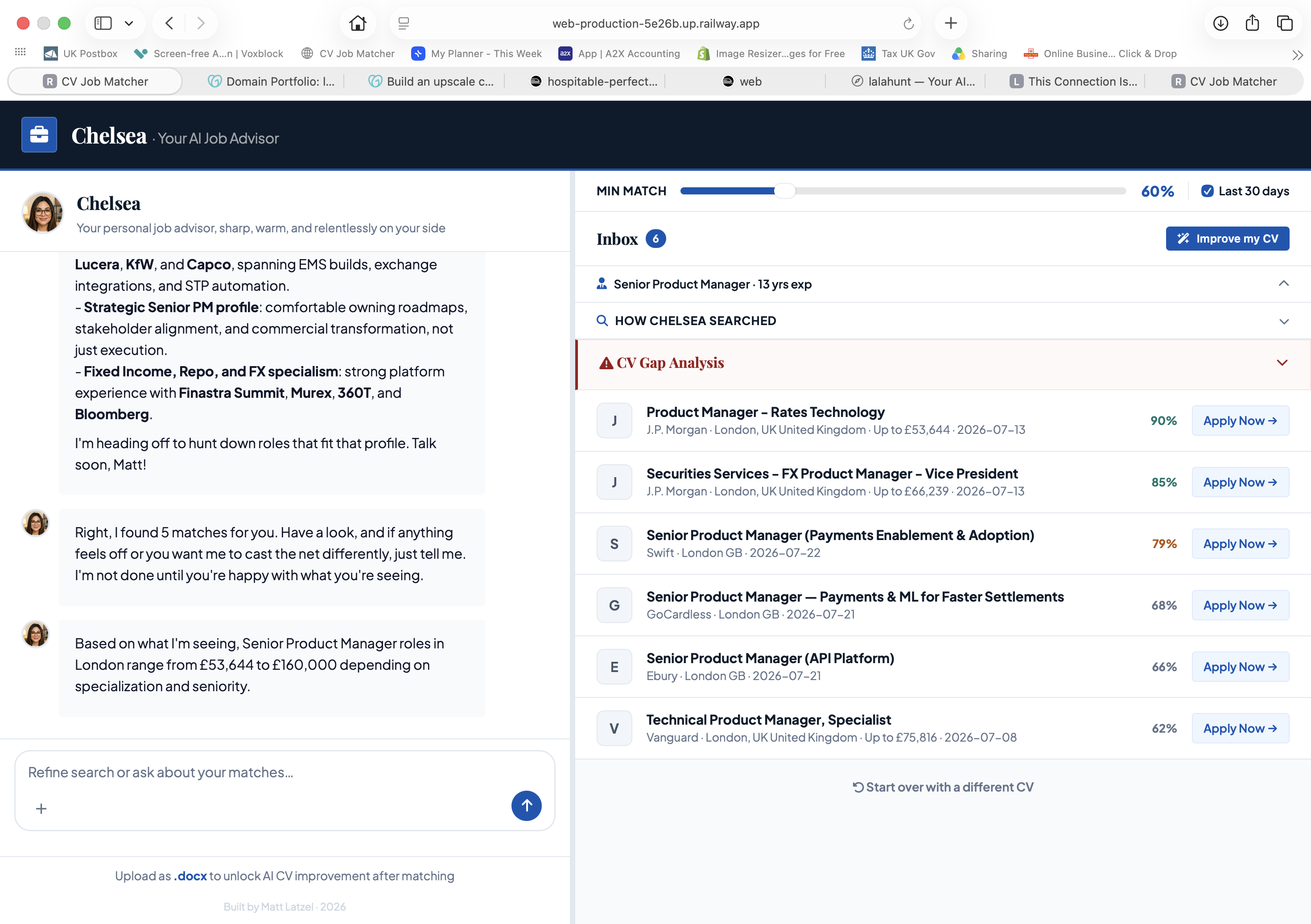Switch to the web tab
Image resolution: width=1311 pixels, height=924 pixels.
click(742, 82)
